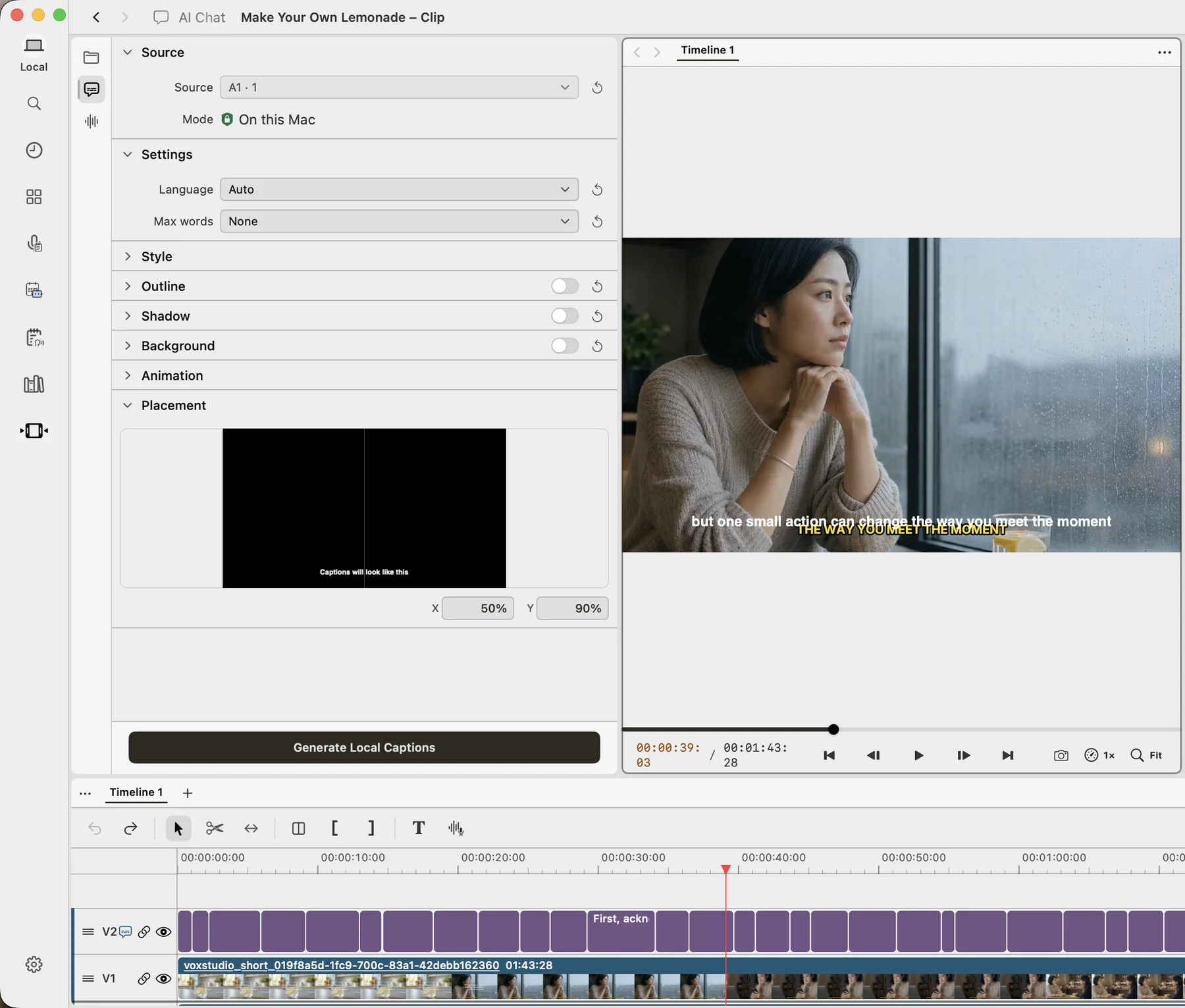Open the audio waveform panel icon
1185x1008 pixels.
coord(92,121)
